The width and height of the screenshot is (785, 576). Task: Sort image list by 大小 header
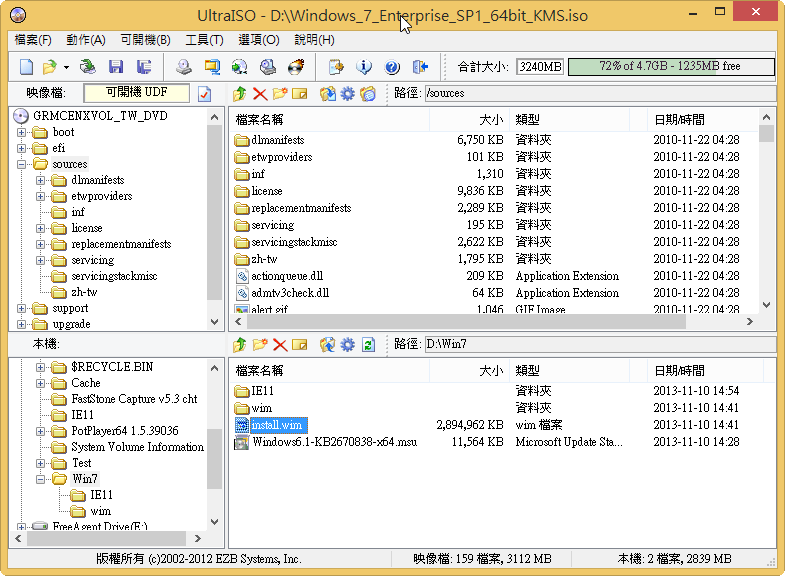pos(470,120)
